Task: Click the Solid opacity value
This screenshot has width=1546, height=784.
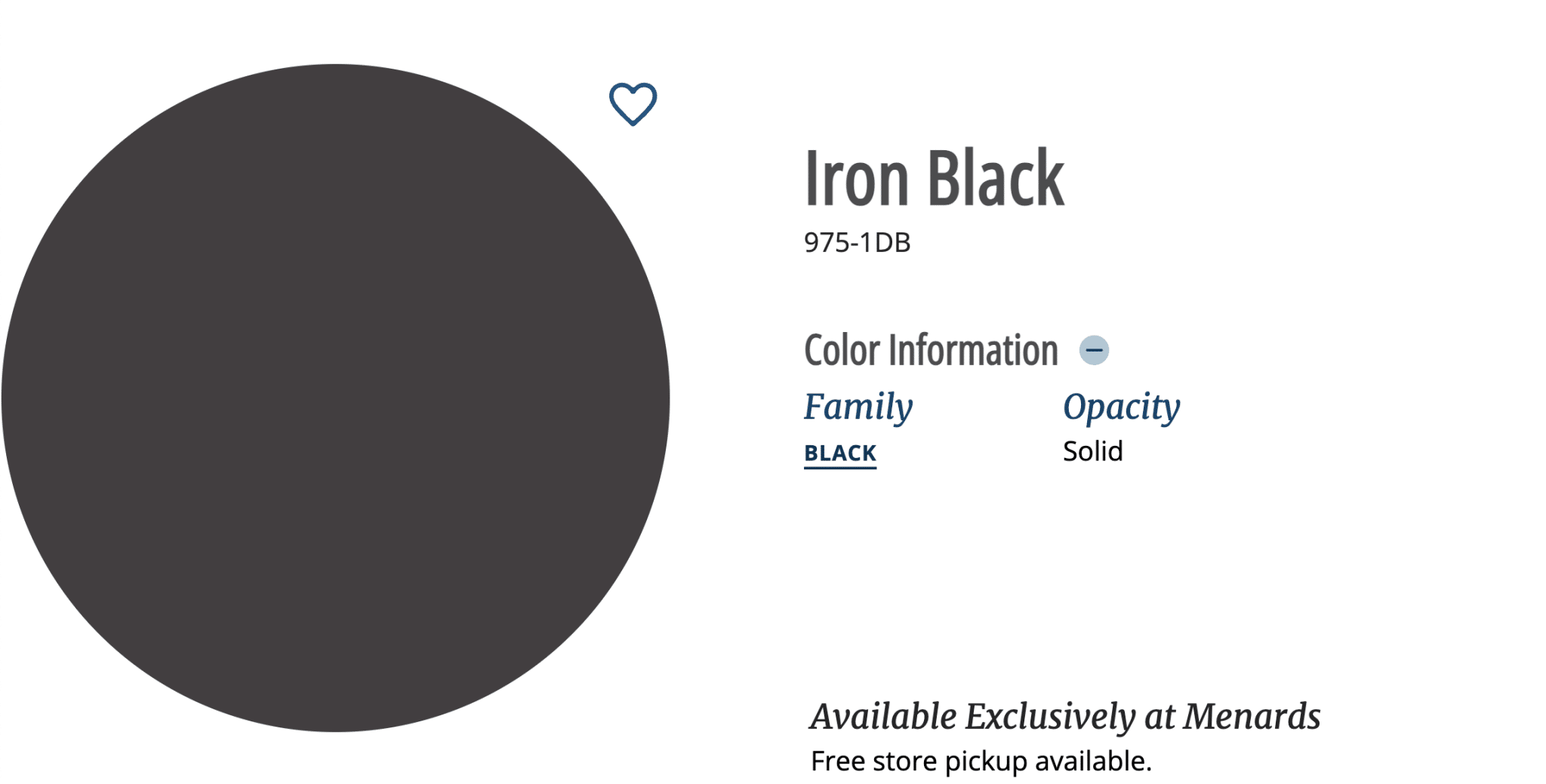Action: [x=1092, y=451]
